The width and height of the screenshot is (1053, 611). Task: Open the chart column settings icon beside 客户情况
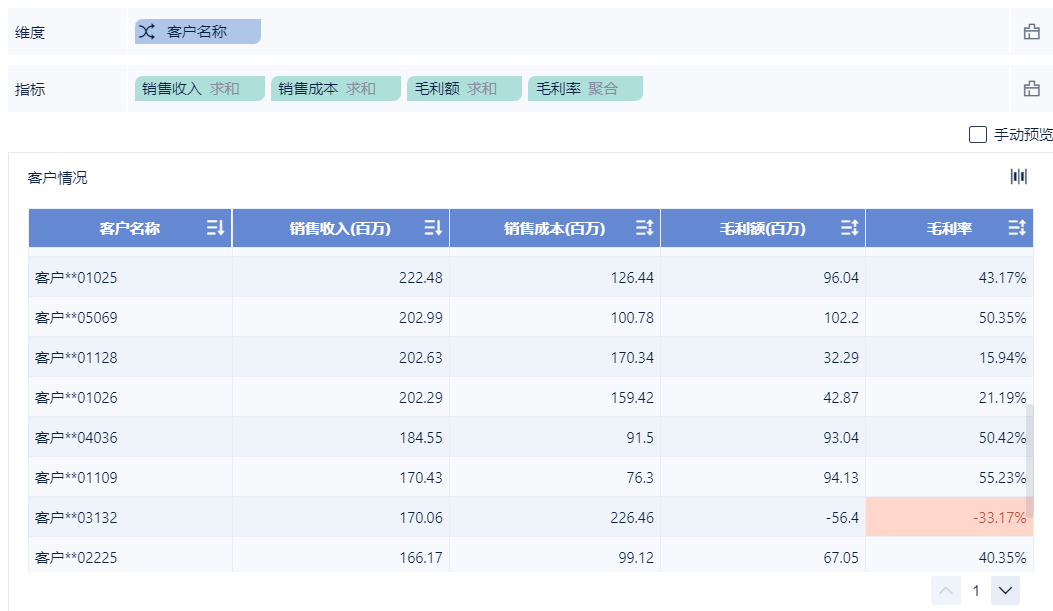(1018, 177)
